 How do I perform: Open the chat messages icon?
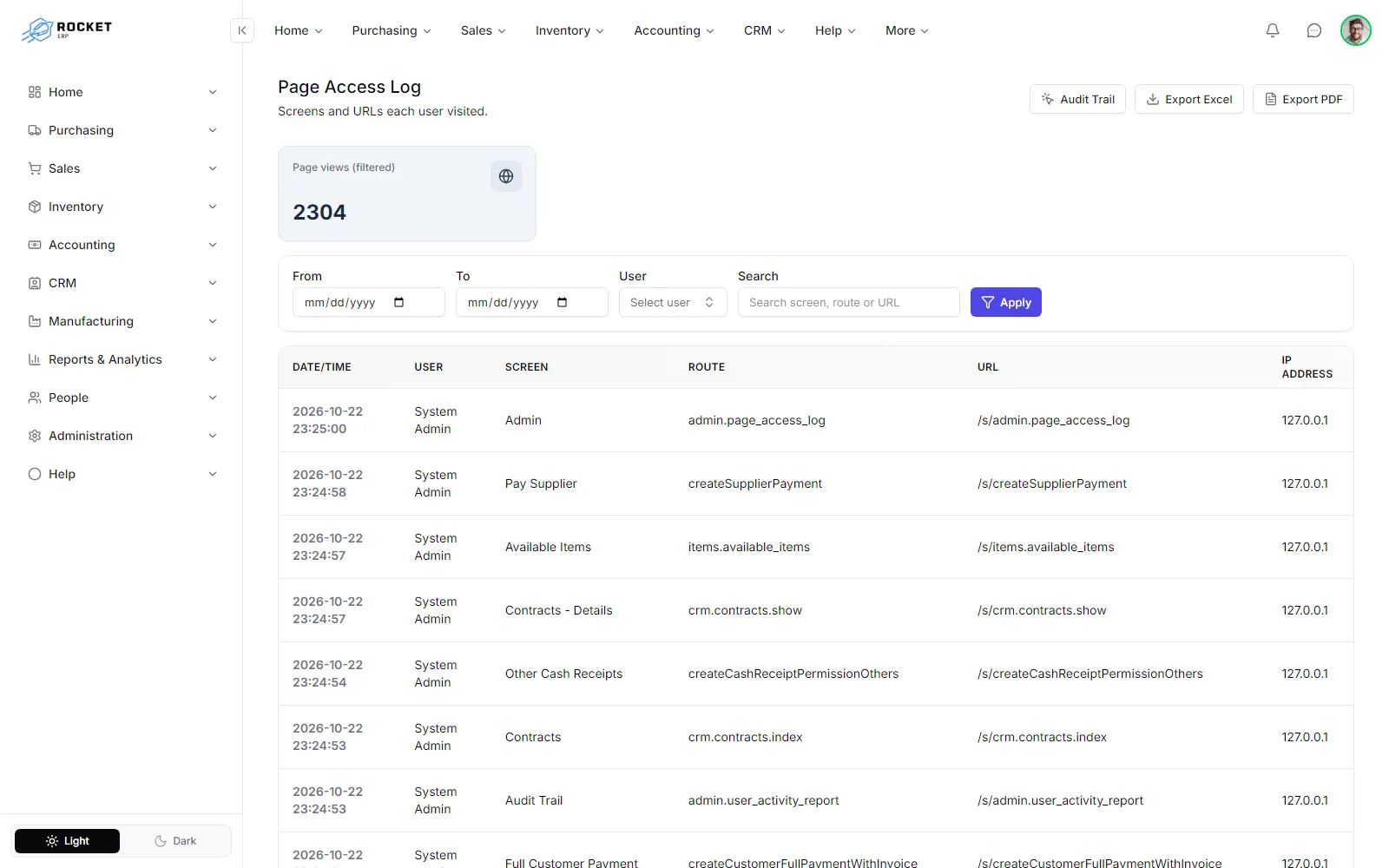coord(1314,30)
